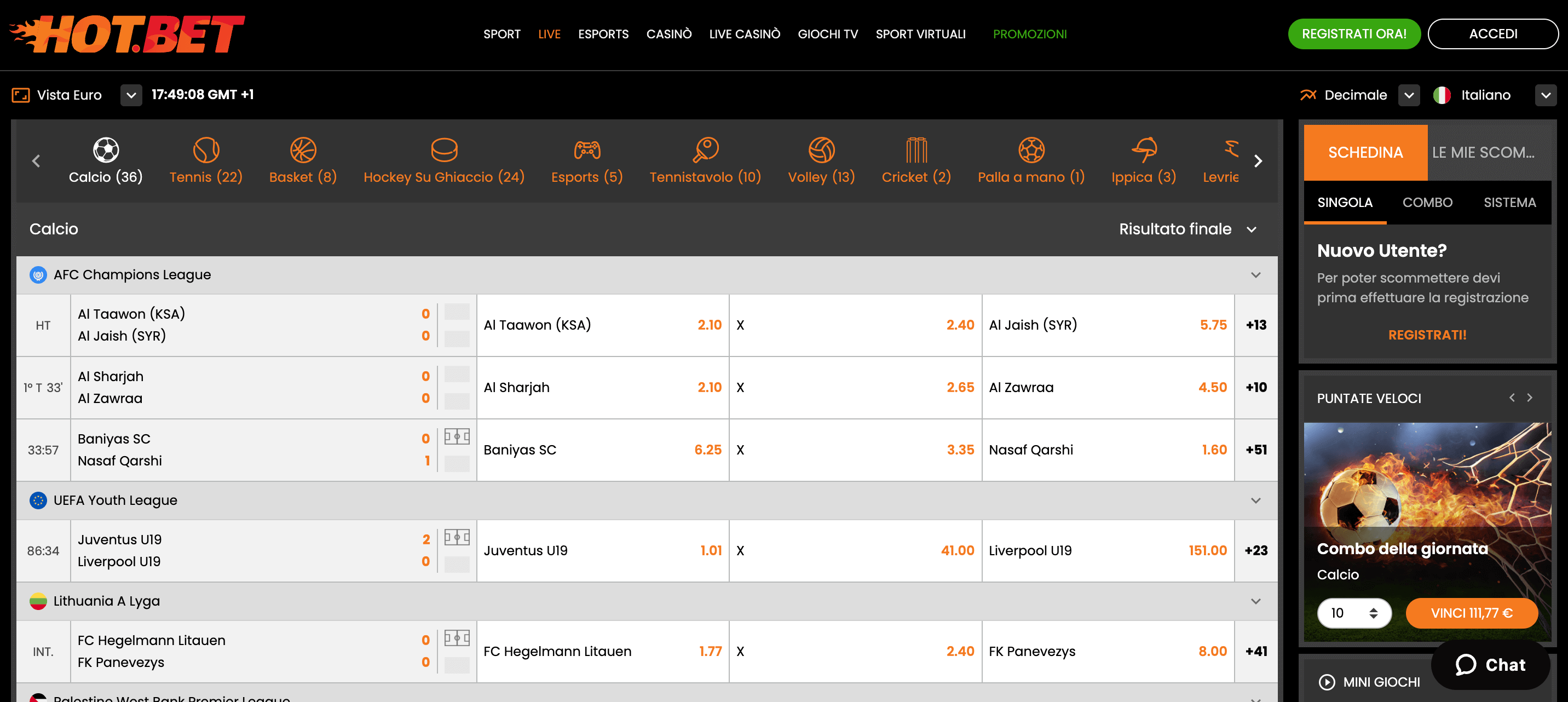Screen dimensions: 1568x702
Task: Select the Volley sport icon
Action: tap(821, 151)
